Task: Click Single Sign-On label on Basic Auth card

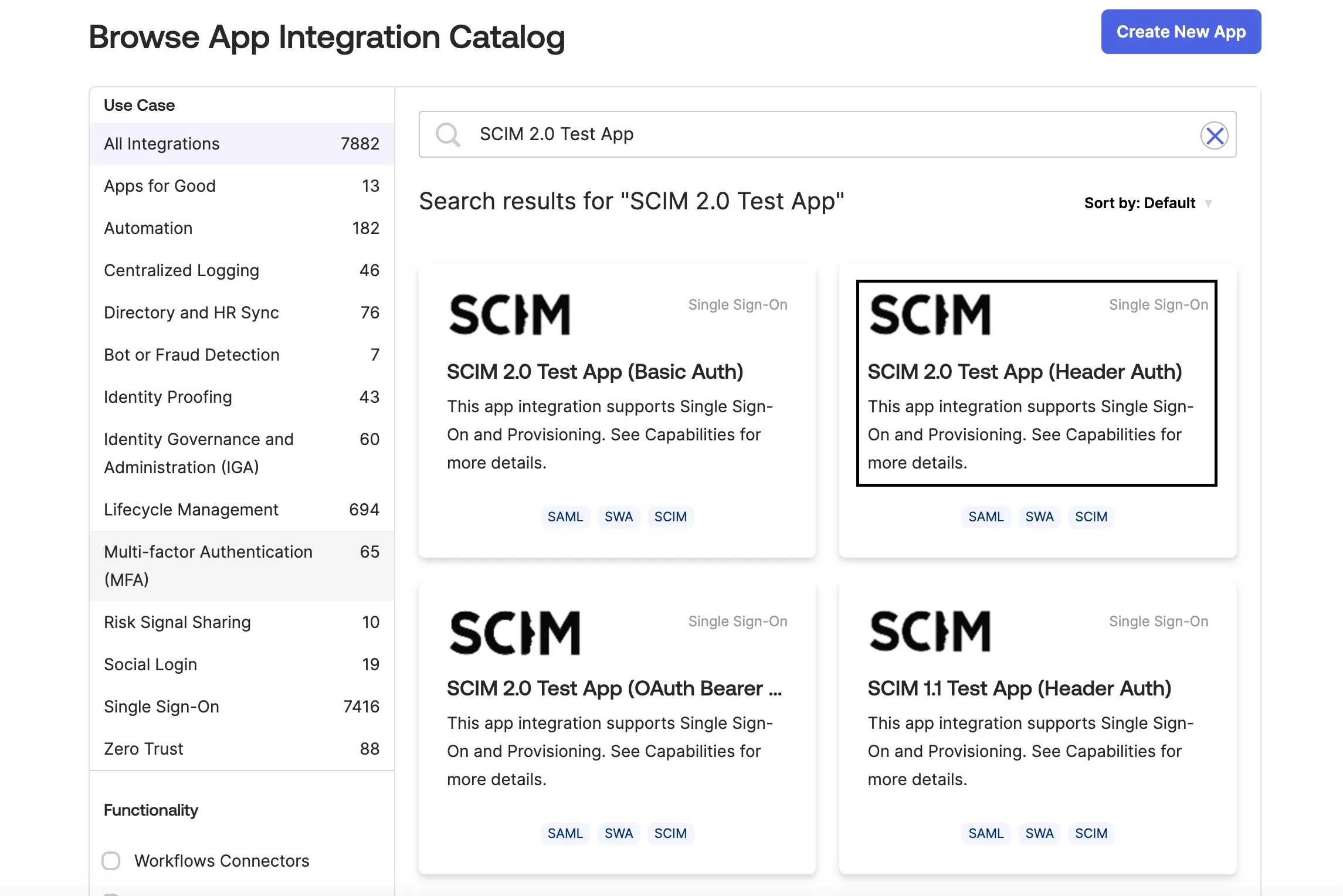Action: (738, 305)
